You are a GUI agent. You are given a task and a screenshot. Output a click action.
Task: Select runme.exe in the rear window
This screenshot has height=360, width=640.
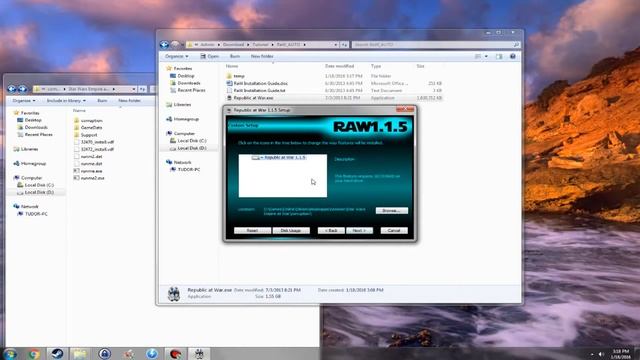point(91,171)
